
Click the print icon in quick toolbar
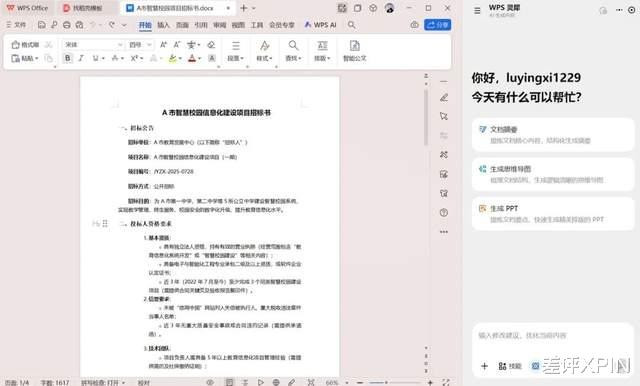[x=67, y=25]
